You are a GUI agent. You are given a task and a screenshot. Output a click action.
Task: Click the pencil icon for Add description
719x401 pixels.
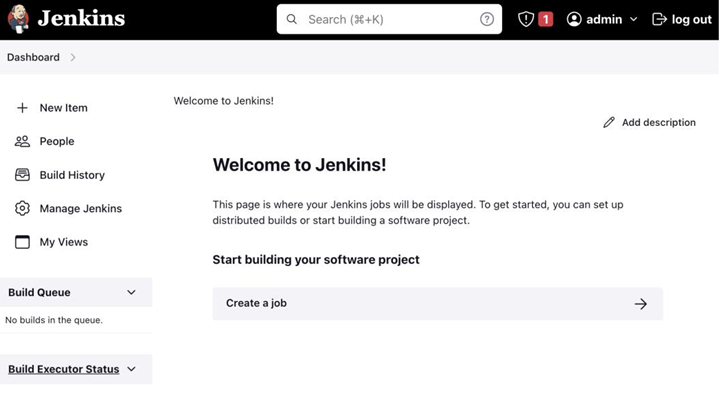(x=608, y=122)
